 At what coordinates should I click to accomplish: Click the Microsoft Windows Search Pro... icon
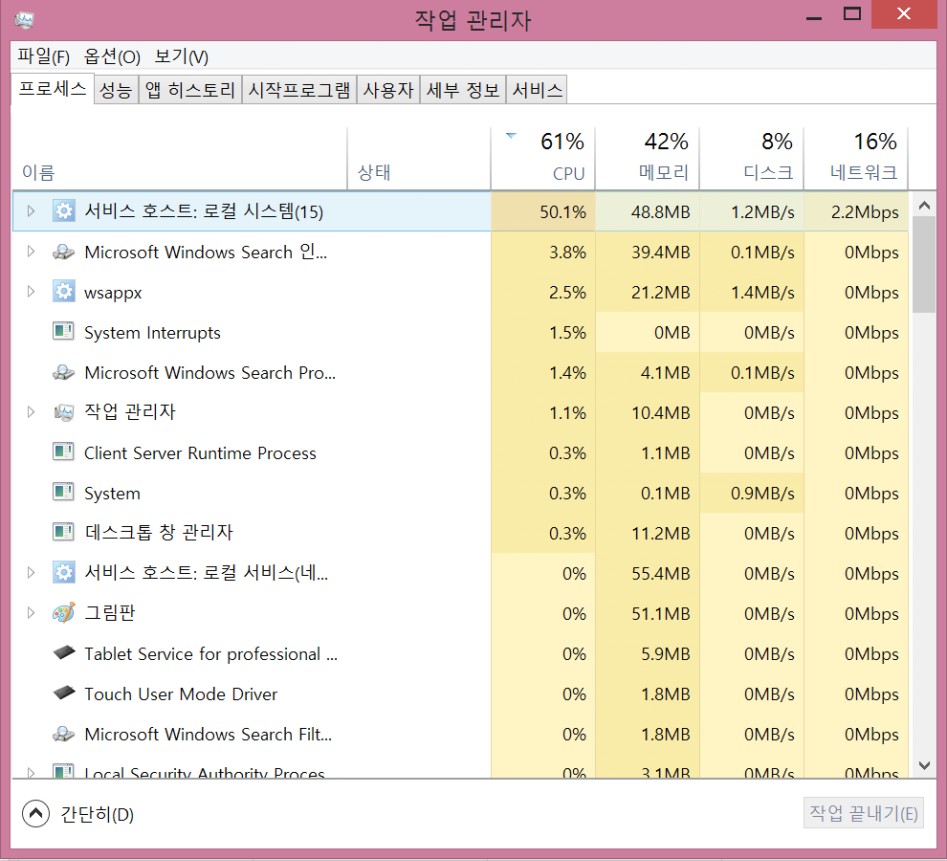[x=63, y=373]
